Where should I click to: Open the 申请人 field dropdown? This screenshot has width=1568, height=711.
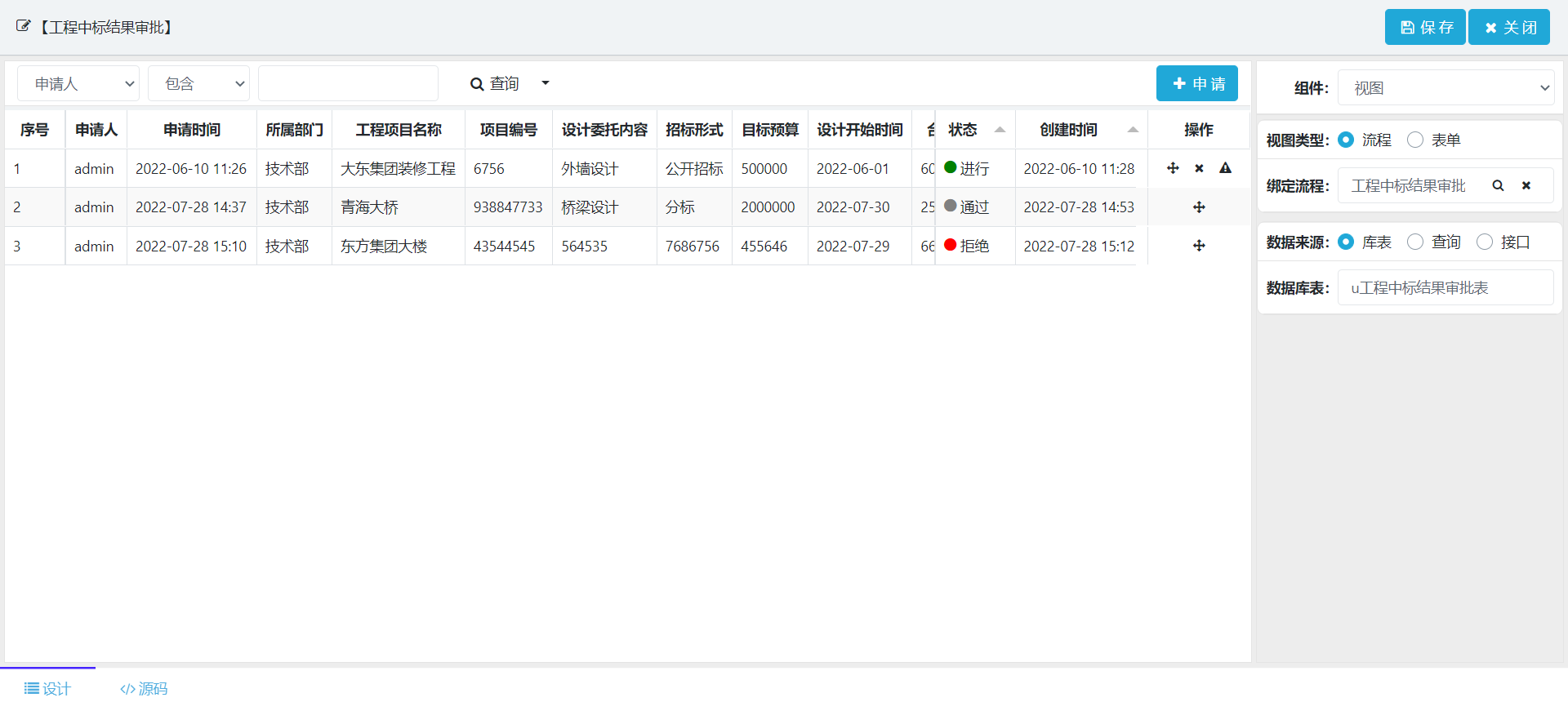coord(78,84)
